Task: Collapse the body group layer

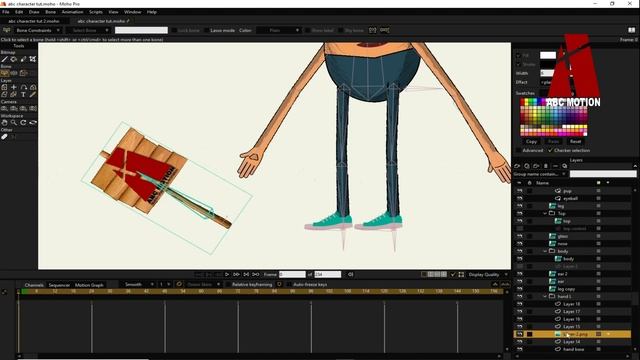Action: 545,251
